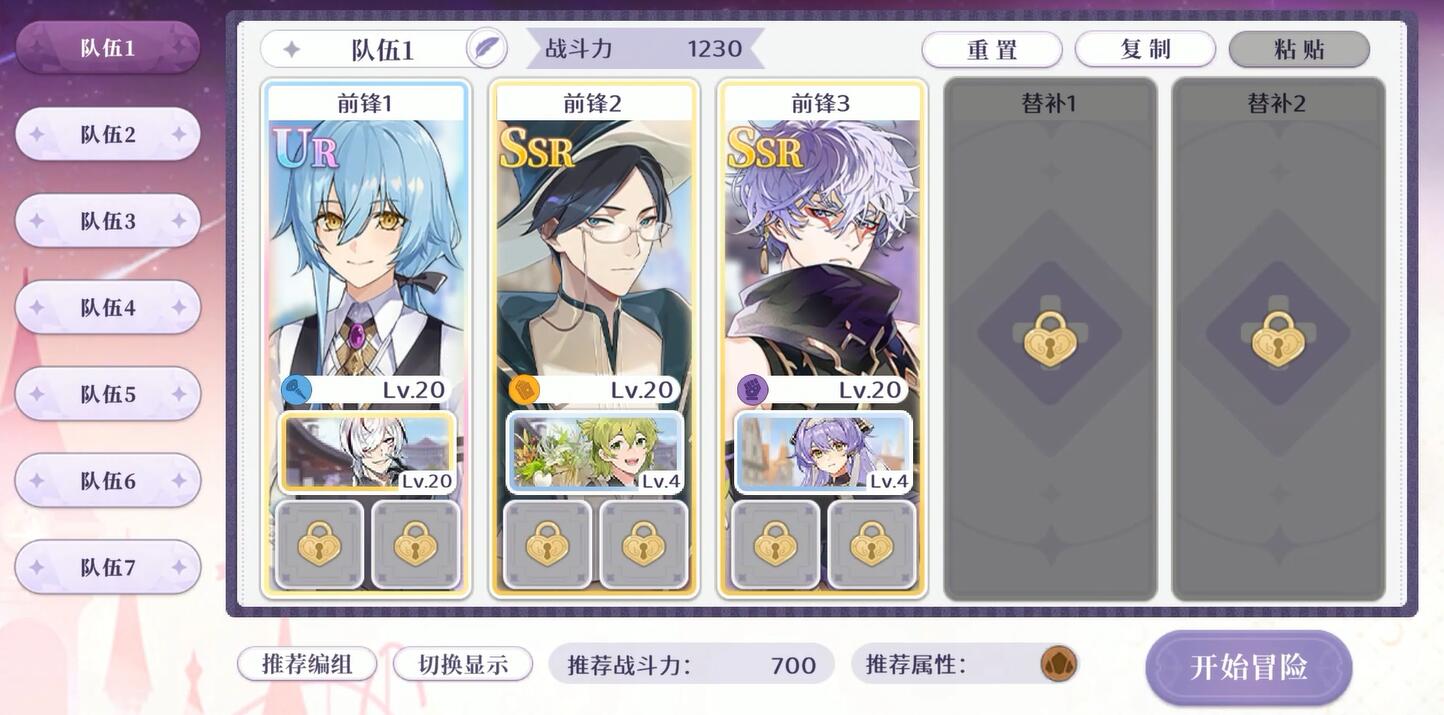Click the purple fist attribute icon on 前锋3
Viewport: 1444px width, 715px height.
(x=752, y=390)
